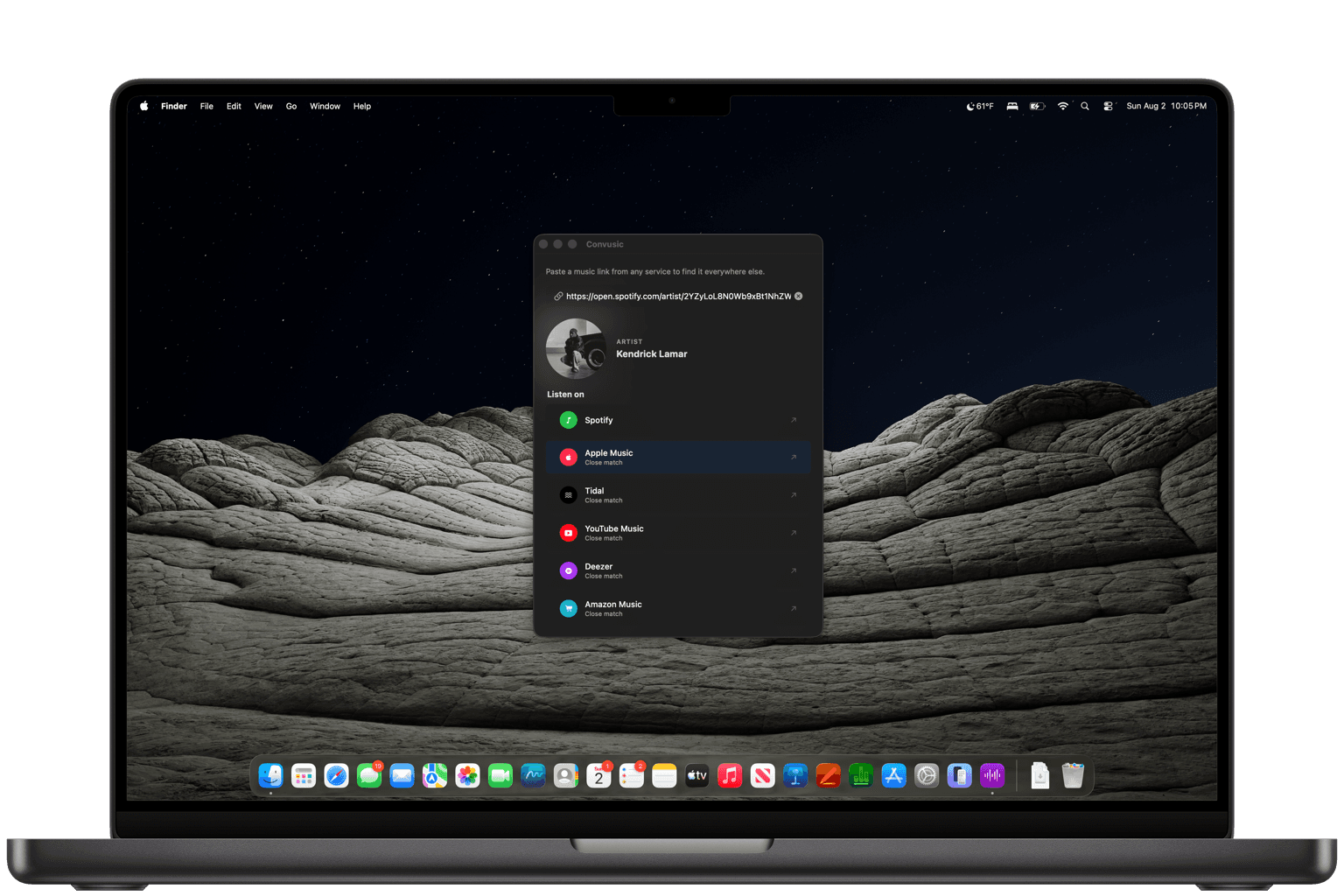Click the "Kendrick Lamar" artist name

tap(651, 353)
